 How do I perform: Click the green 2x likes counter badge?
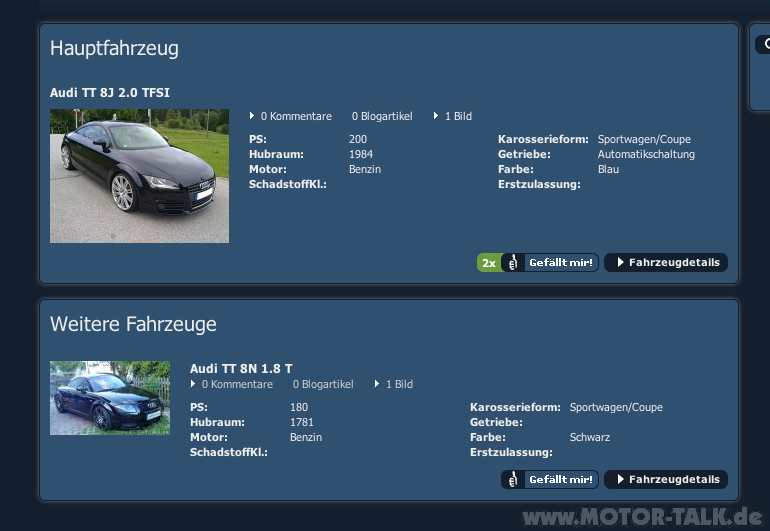(488, 263)
